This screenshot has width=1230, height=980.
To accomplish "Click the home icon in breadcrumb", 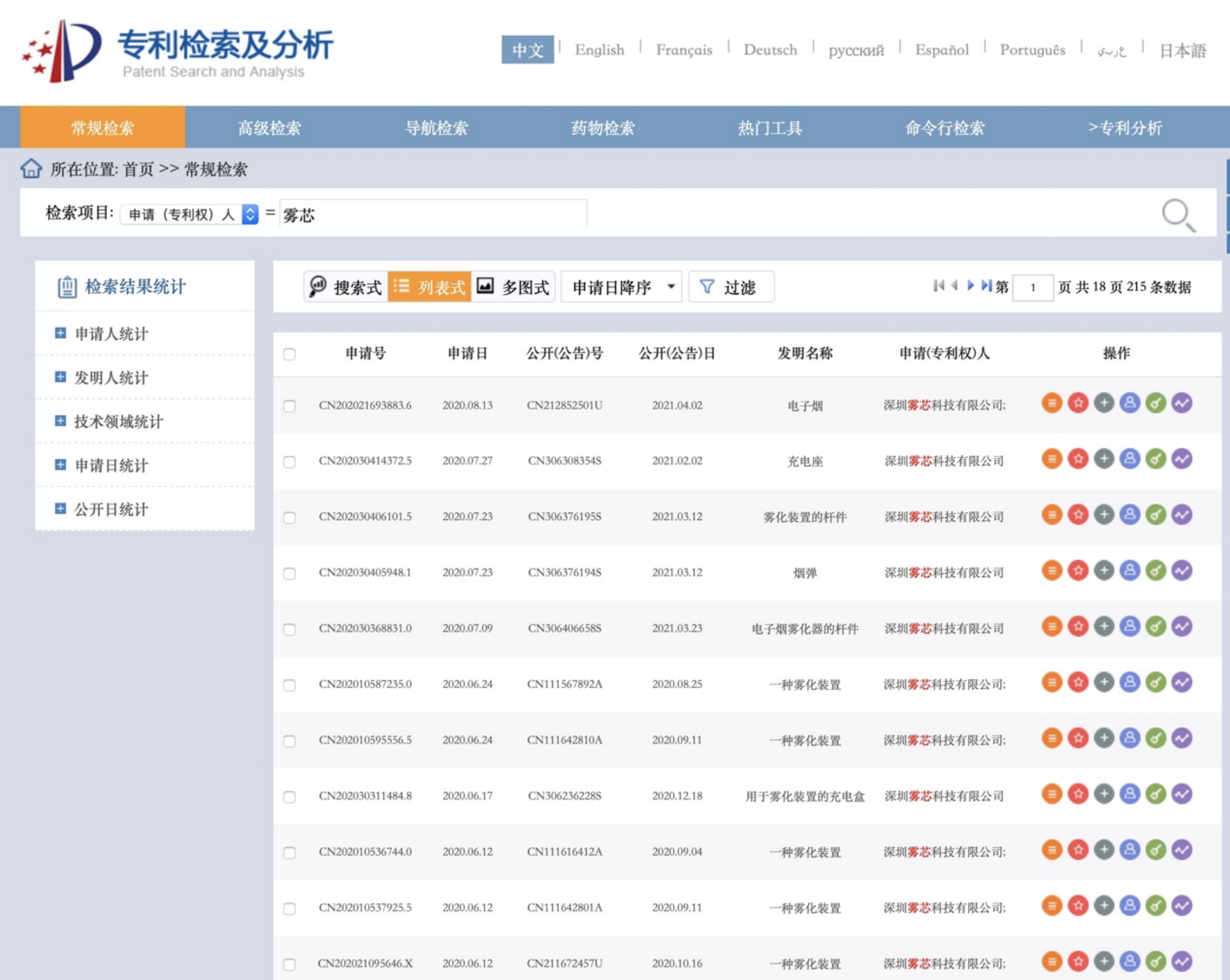I will [31, 168].
